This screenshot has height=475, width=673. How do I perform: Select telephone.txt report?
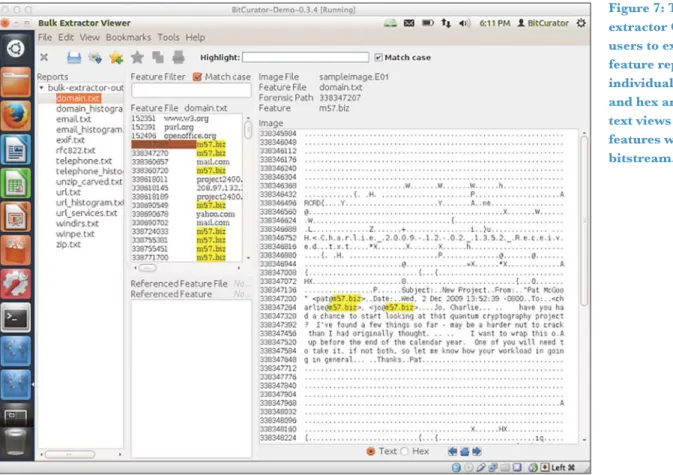point(84,161)
